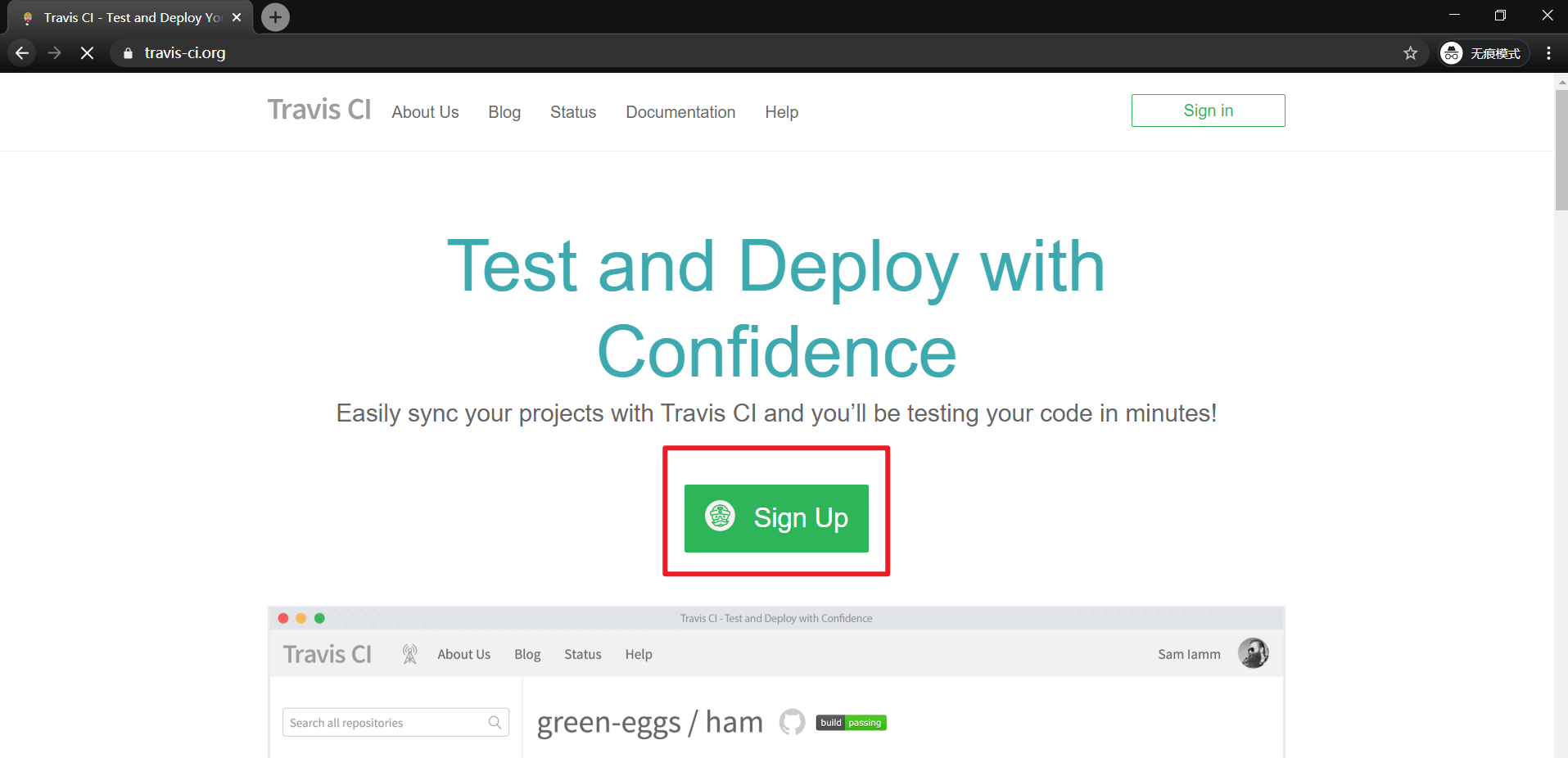Click the build passing badge
The height and width of the screenshot is (758, 1568).
pyautogui.click(x=851, y=723)
